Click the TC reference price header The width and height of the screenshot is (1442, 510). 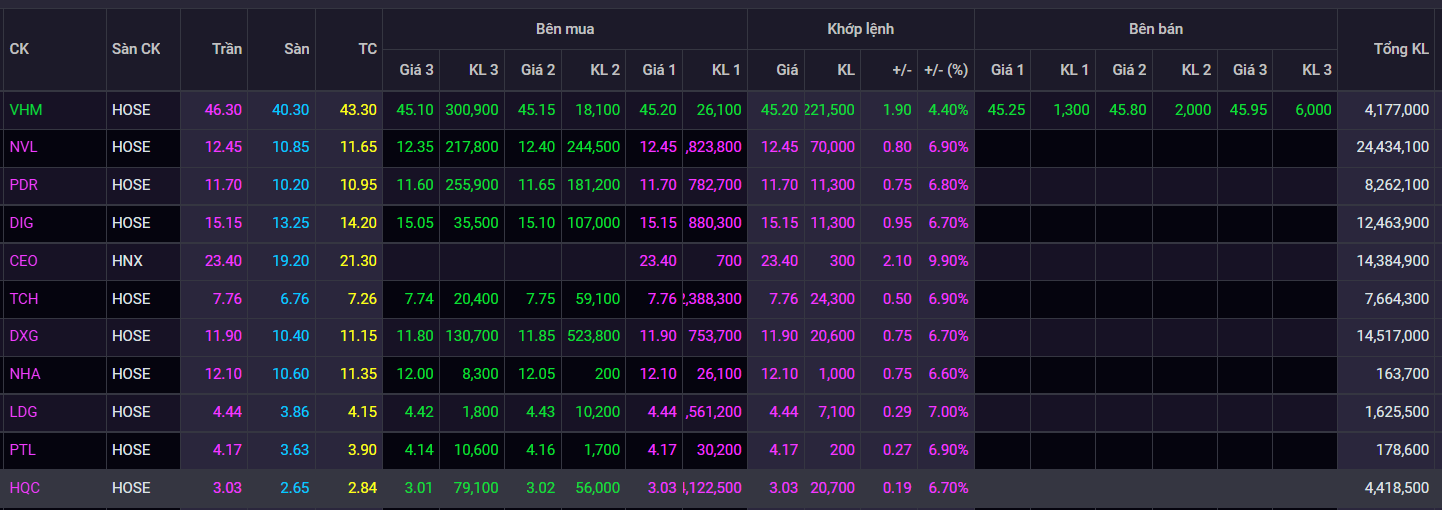(367, 49)
